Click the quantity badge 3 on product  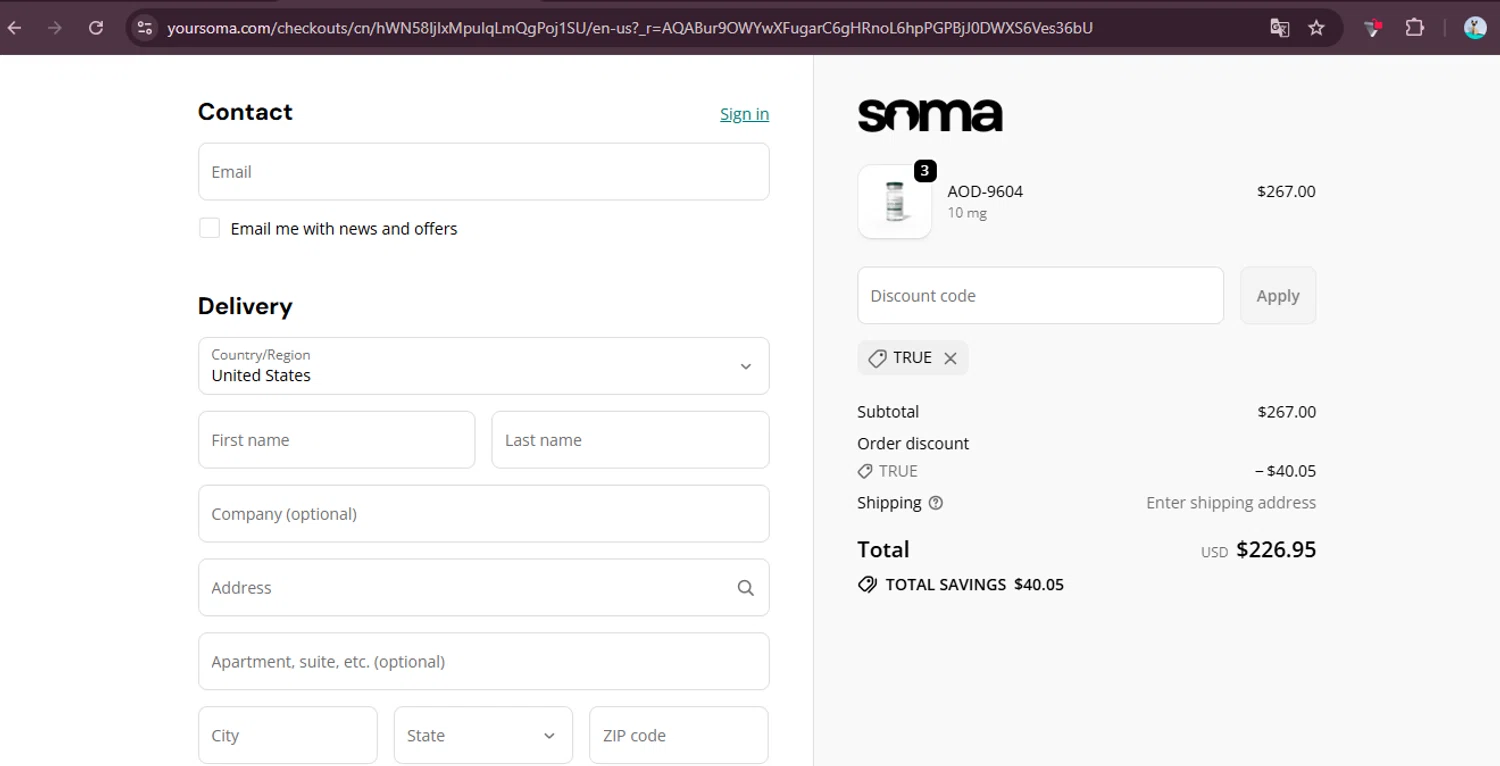click(x=925, y=171)
